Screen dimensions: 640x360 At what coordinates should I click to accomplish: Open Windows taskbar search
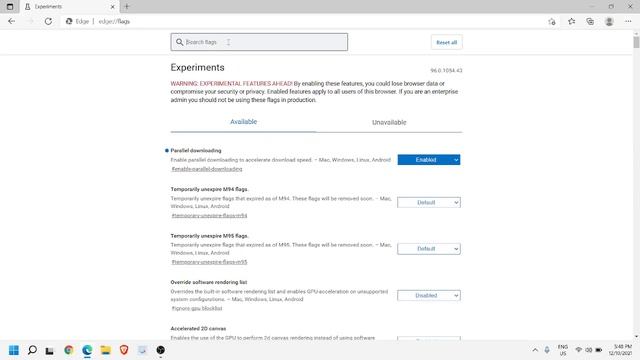point(32,350)
